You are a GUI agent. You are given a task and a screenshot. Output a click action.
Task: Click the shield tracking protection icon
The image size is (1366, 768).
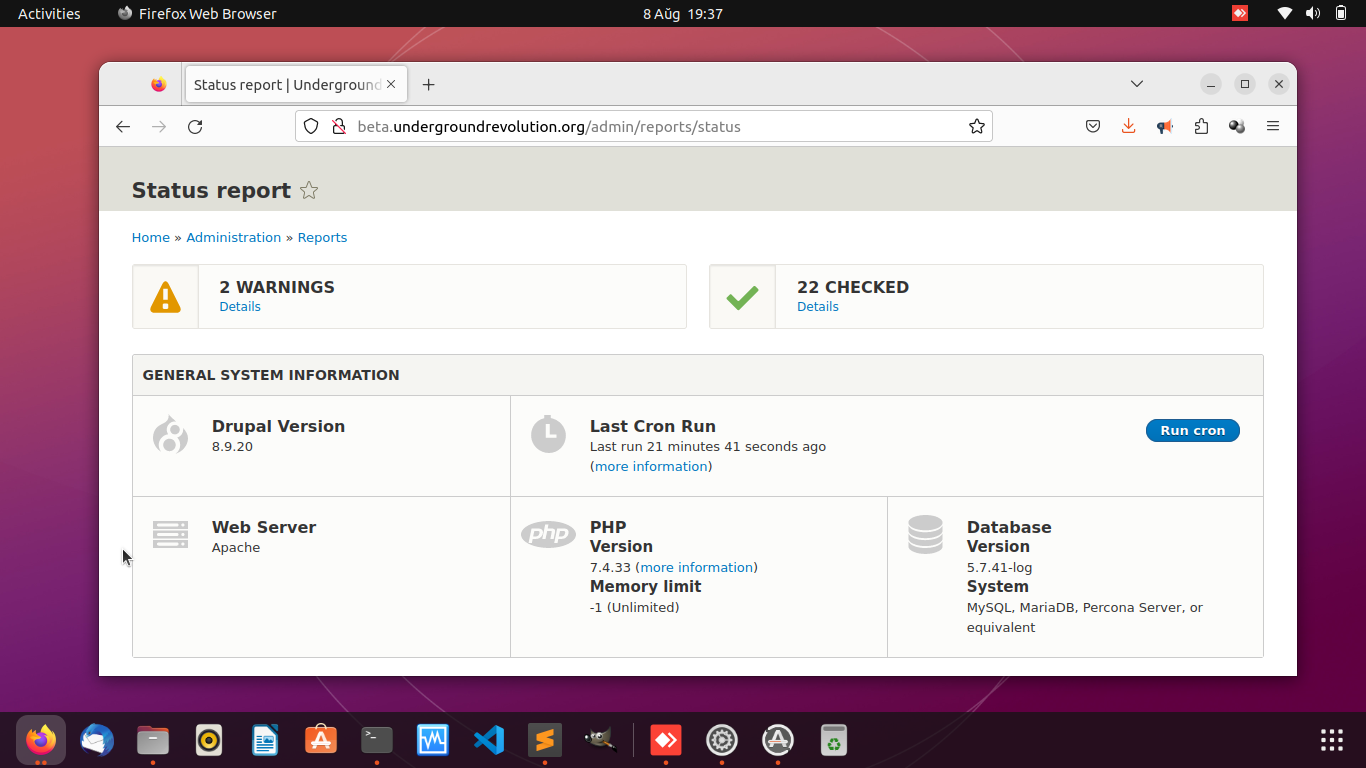pos(311,127)
